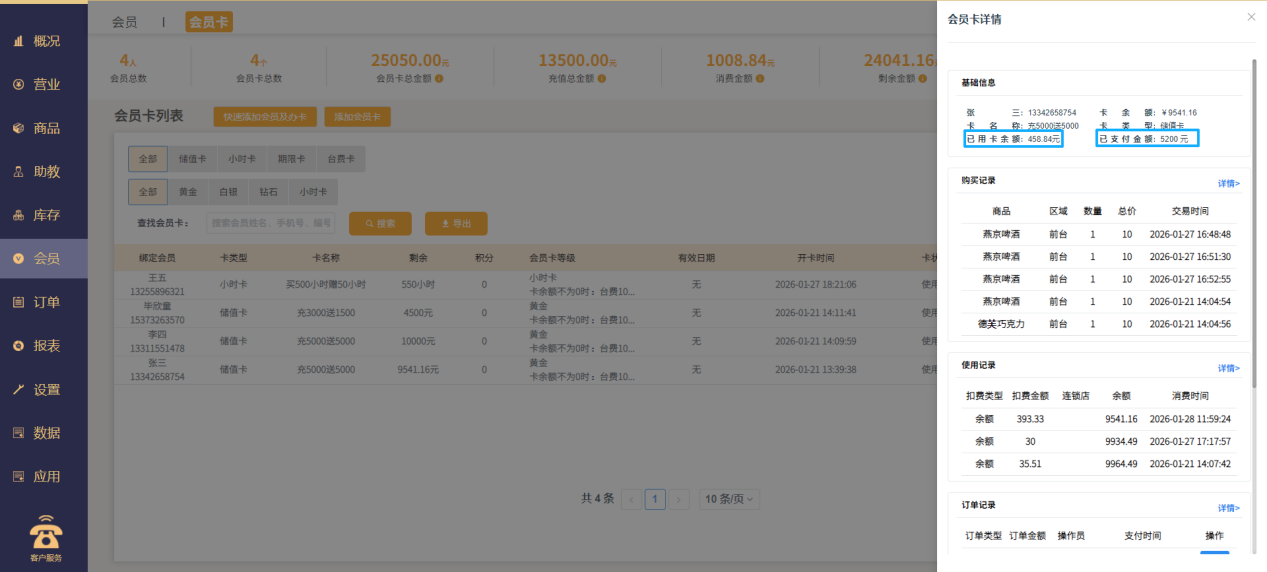Click 详情 link in 购买记录 section
The height and width of the screenshot is (572, 1267).
(x=1228, y=184)
